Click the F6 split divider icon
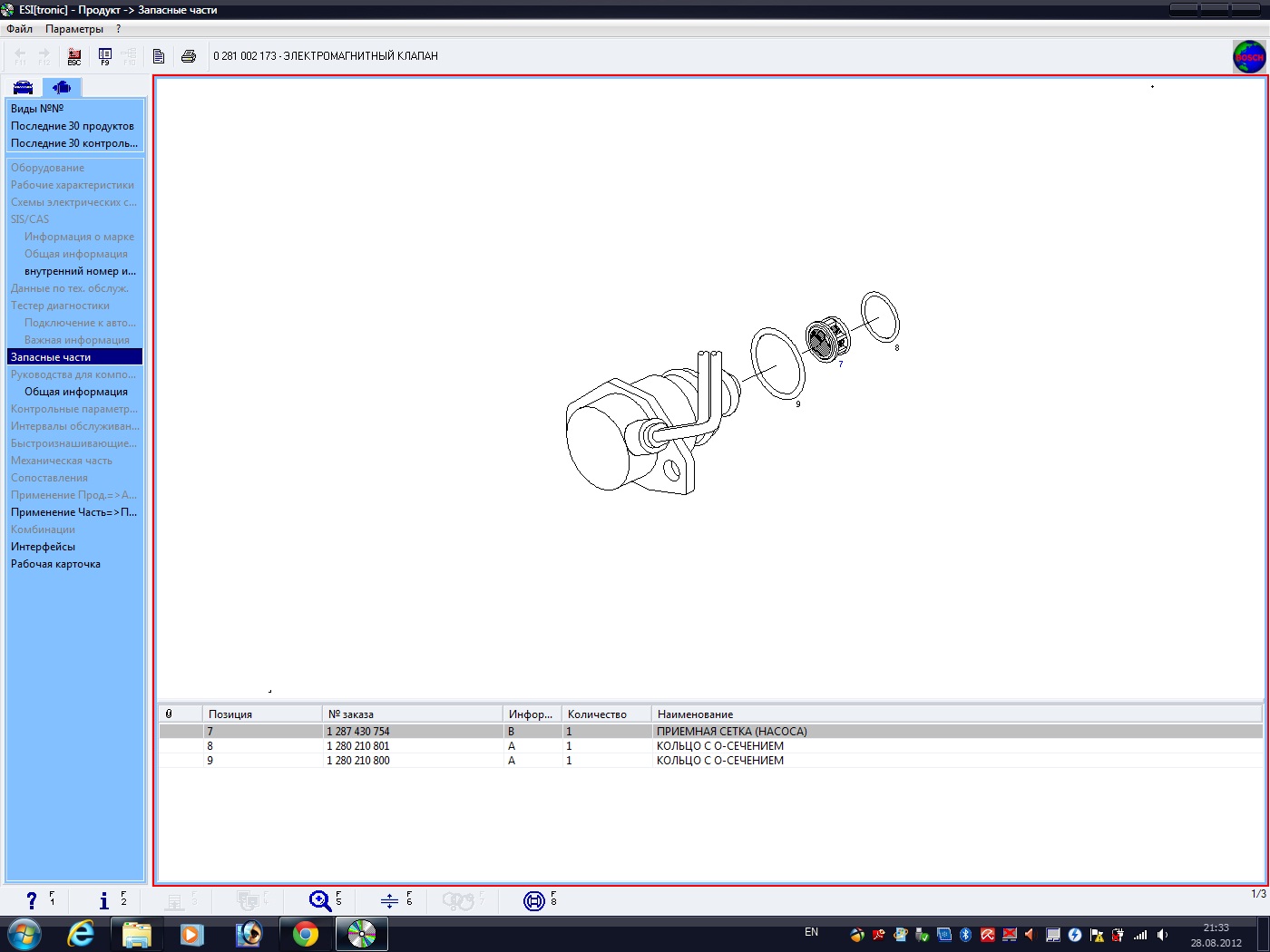 [389, 900]
